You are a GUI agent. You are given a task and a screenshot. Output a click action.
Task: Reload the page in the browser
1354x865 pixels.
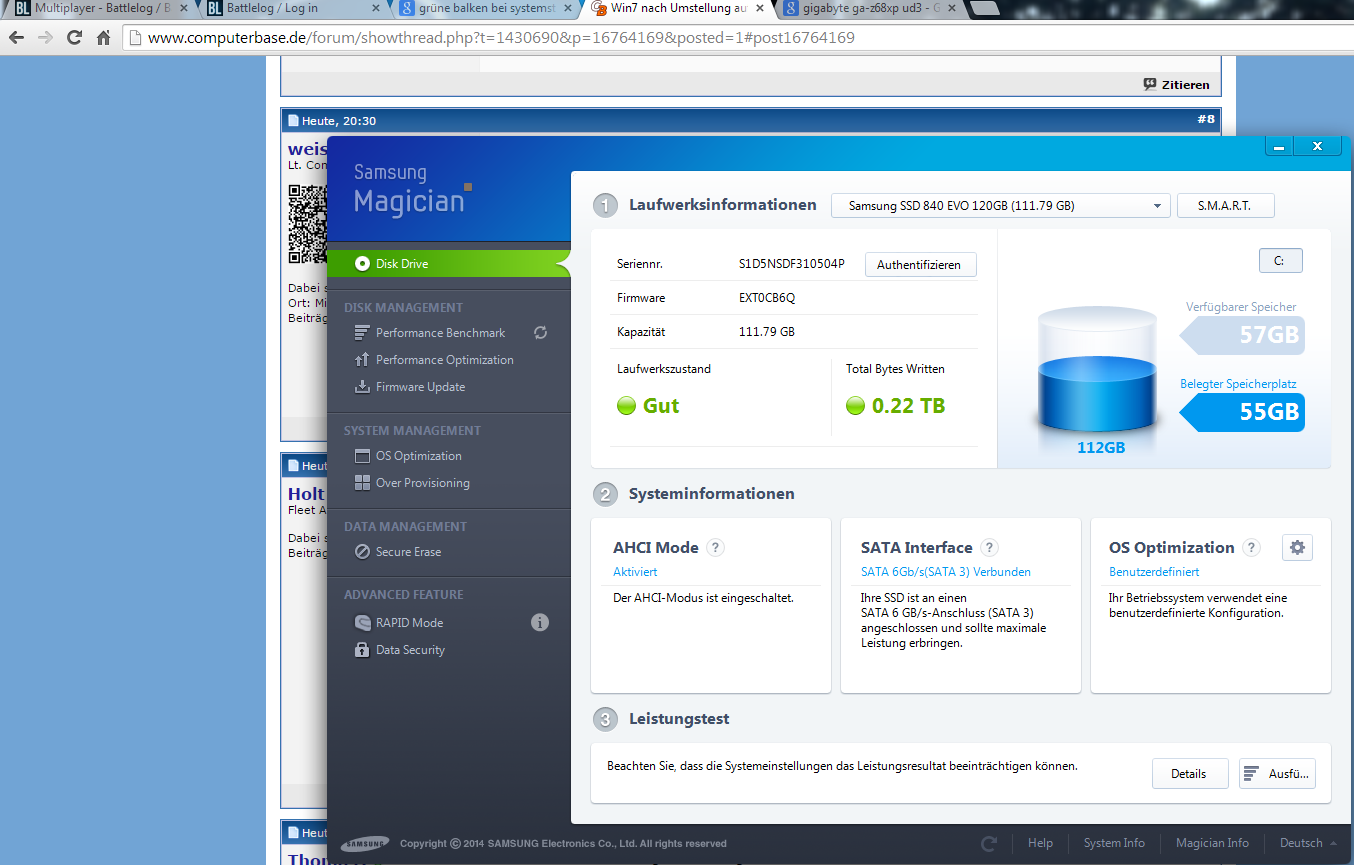point(74,38)
